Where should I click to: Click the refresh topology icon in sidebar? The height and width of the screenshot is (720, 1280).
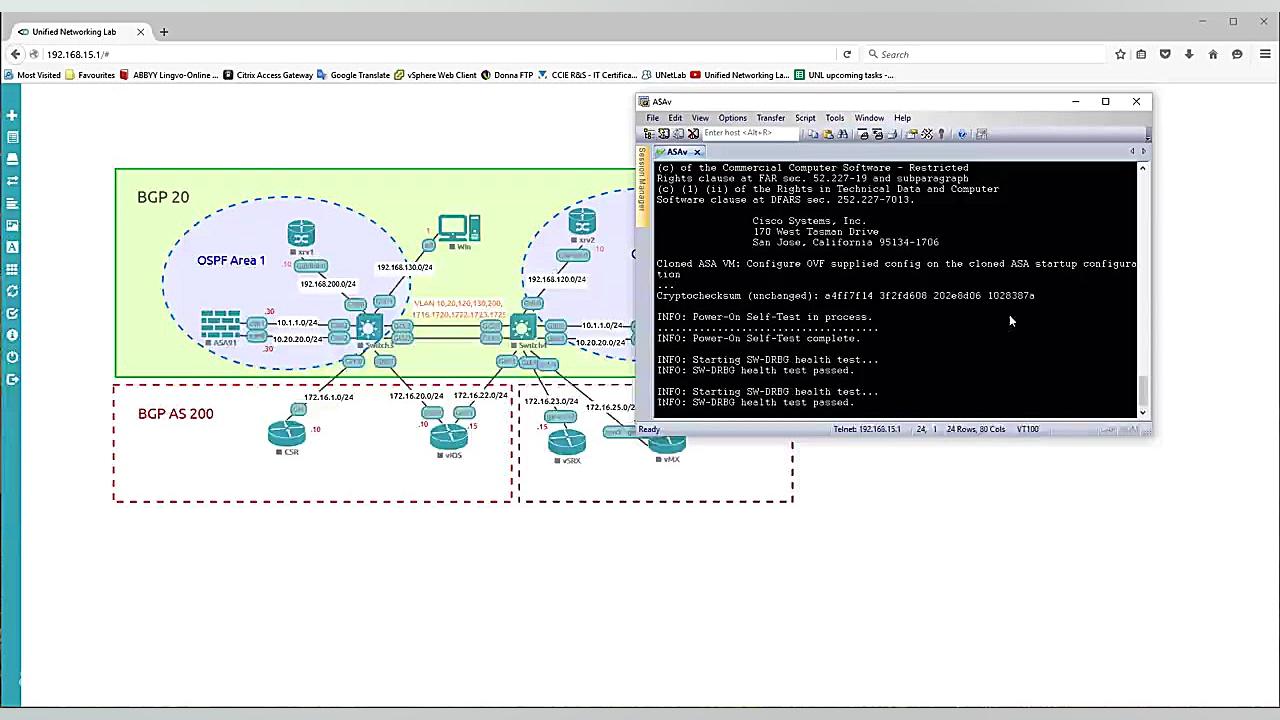[12, 291]
